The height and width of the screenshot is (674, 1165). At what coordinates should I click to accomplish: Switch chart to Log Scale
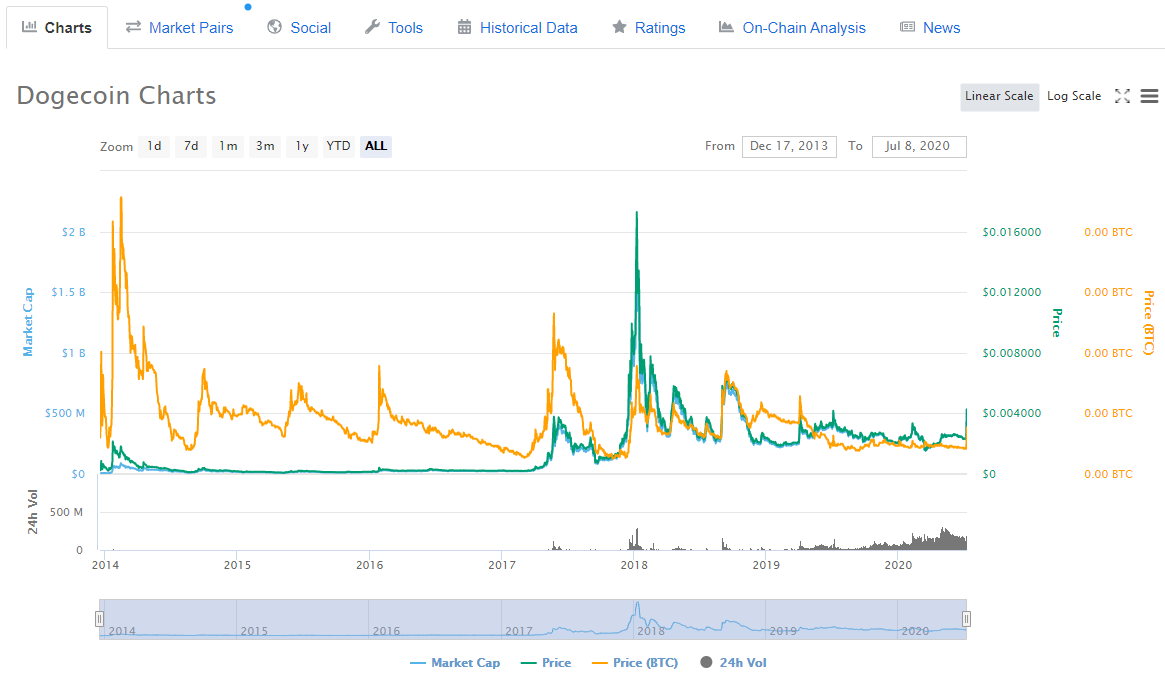(1074, 97)
